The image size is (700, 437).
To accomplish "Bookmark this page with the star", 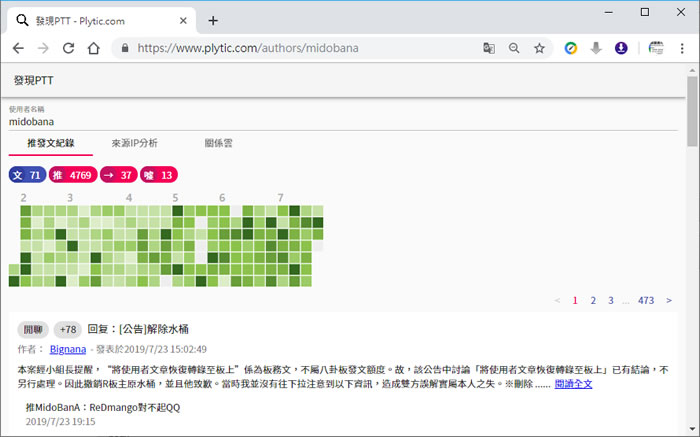I will [539, 48].
